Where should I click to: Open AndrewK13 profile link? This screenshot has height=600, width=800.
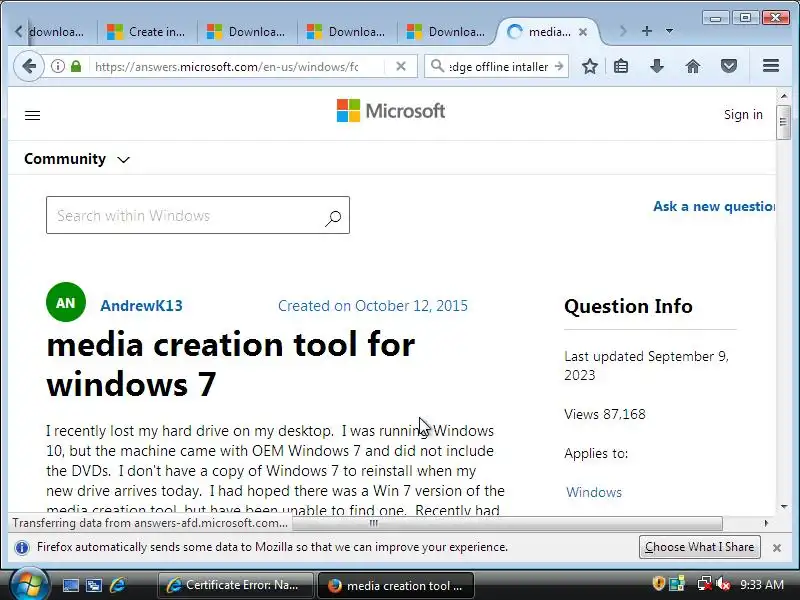pyautogui.click(x=141, y=306)
